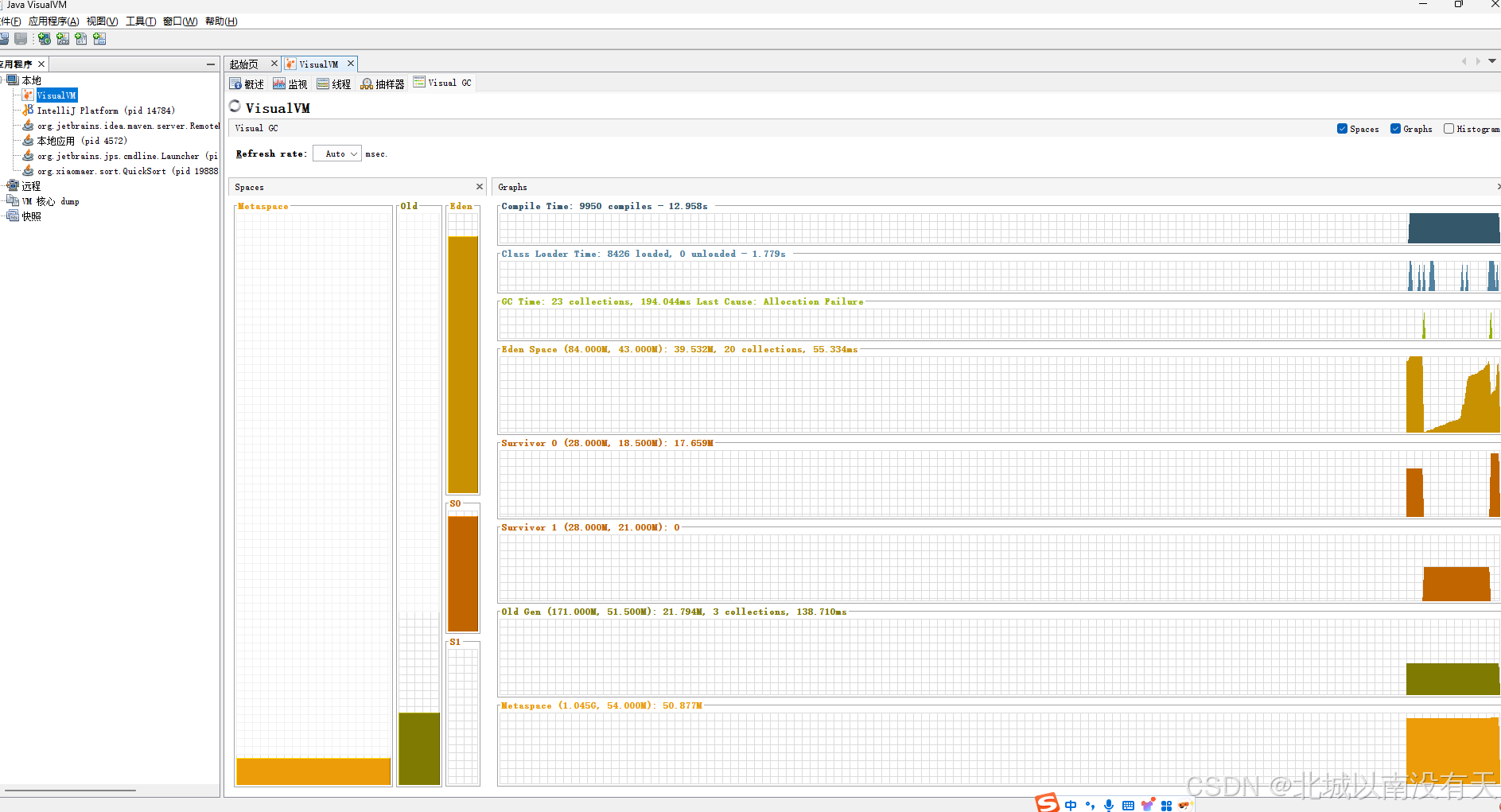The image size is (1501, 812).
Task: Click the 远程 remote hosts icon
Action: point(13,186)
